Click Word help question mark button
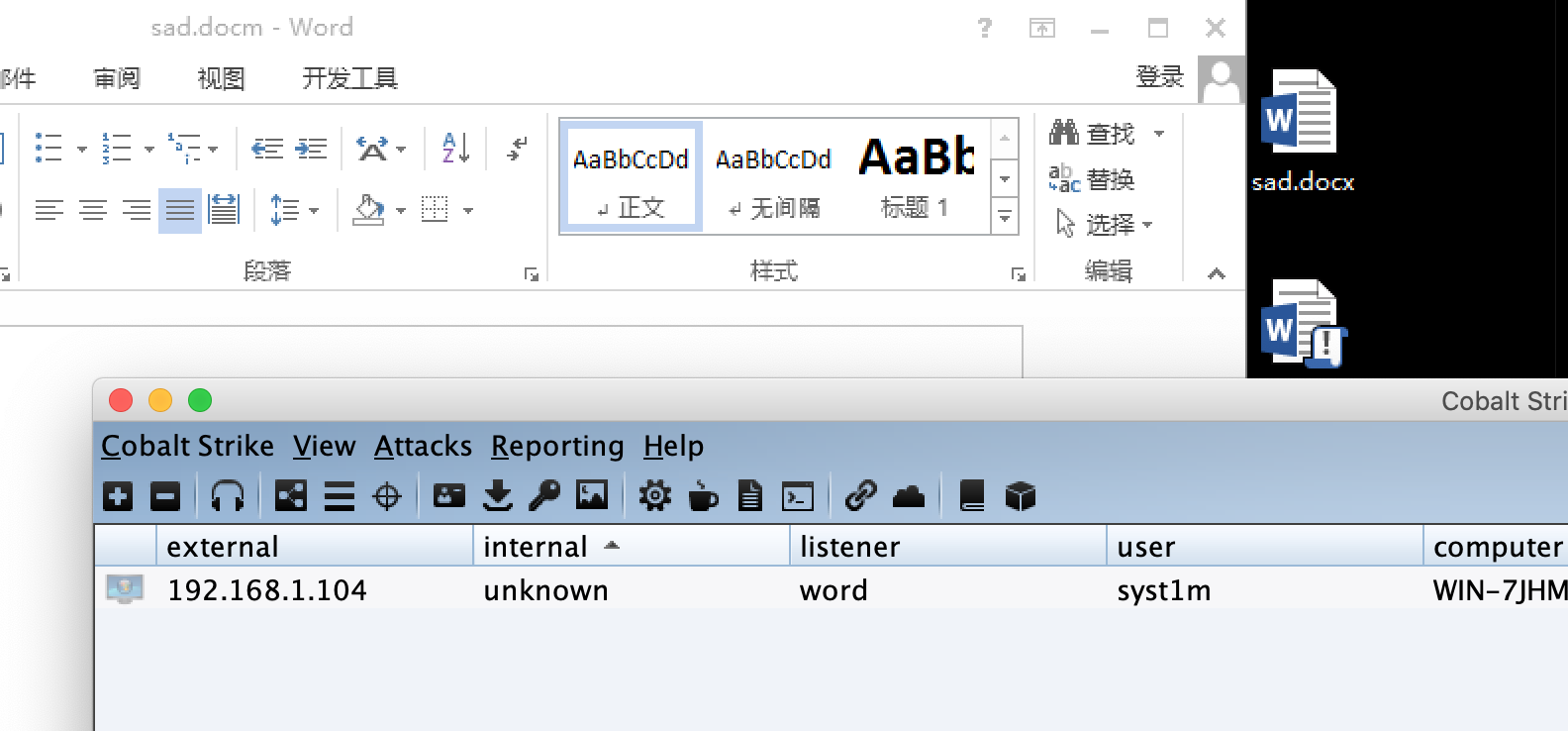The image size is (1568, 731). point(984,28)
